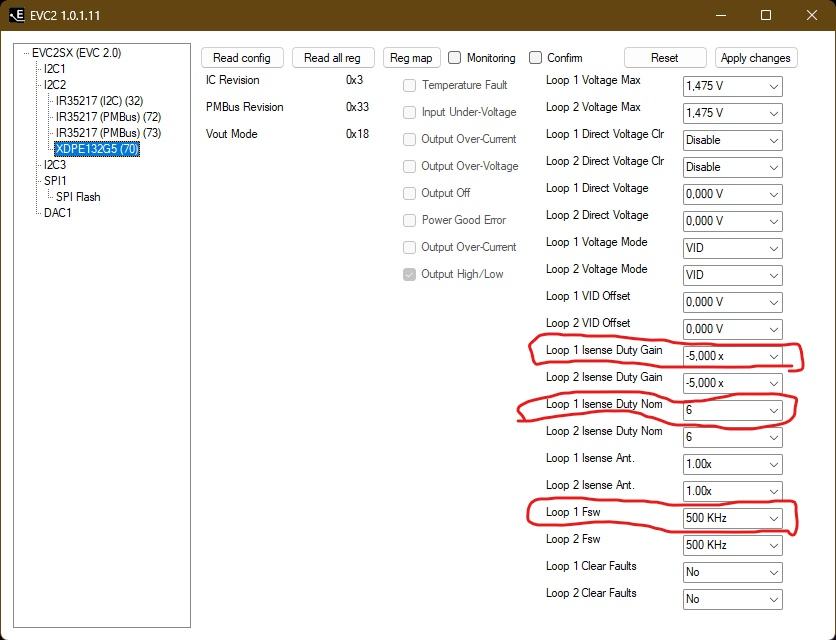Click the EVC2 app icon in title bar

click(x=17, y=15)
